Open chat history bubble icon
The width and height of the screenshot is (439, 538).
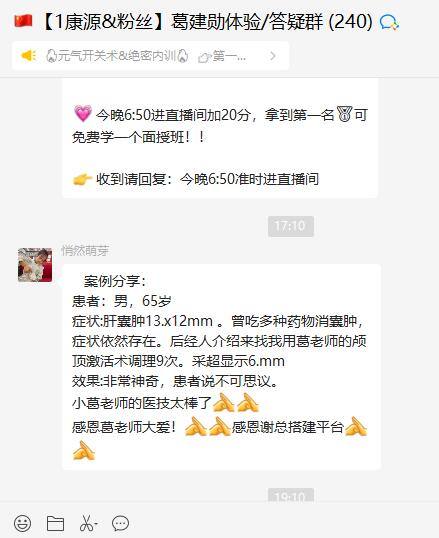(120, 524)
